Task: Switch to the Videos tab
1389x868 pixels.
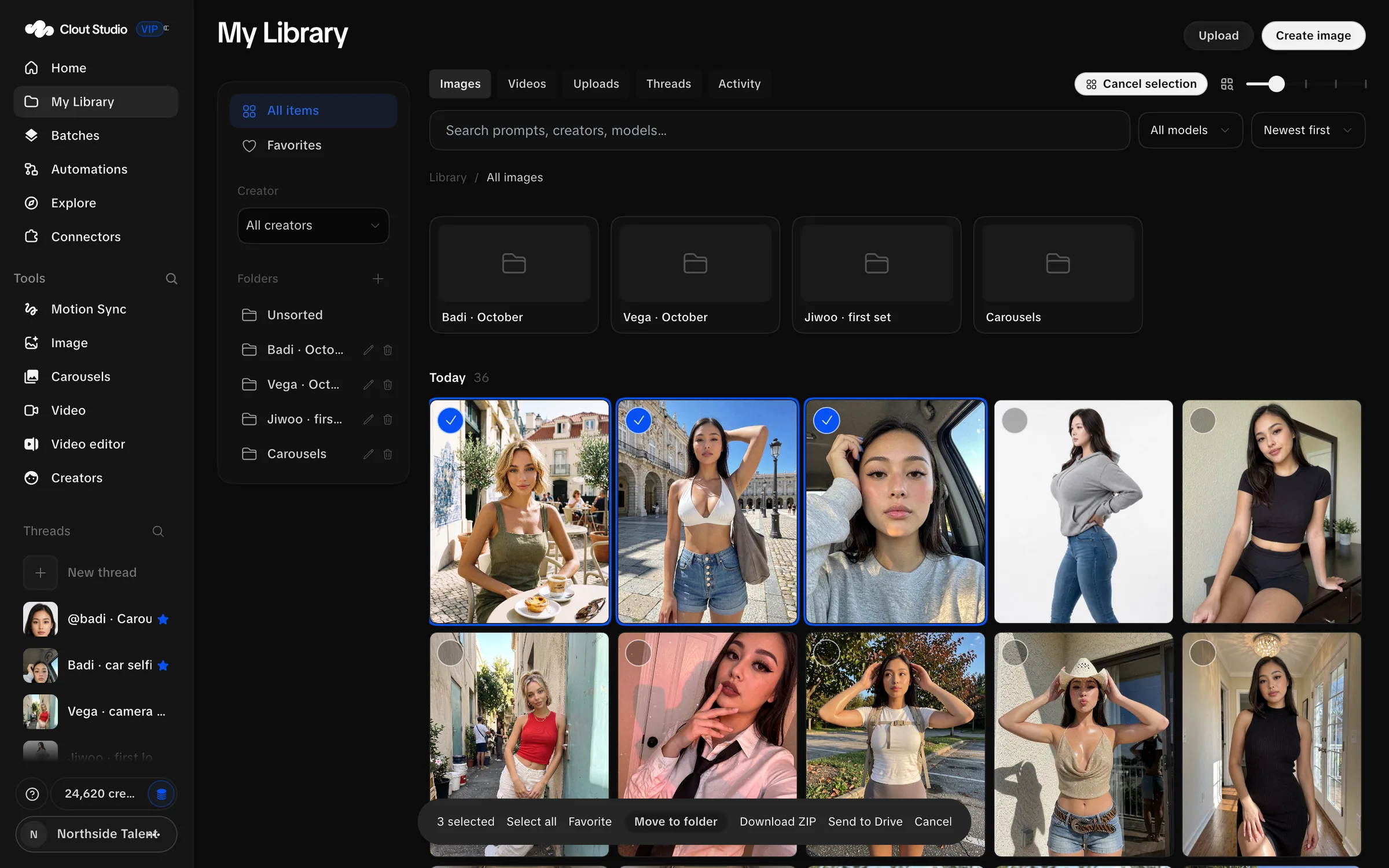Action: (527, 84)
